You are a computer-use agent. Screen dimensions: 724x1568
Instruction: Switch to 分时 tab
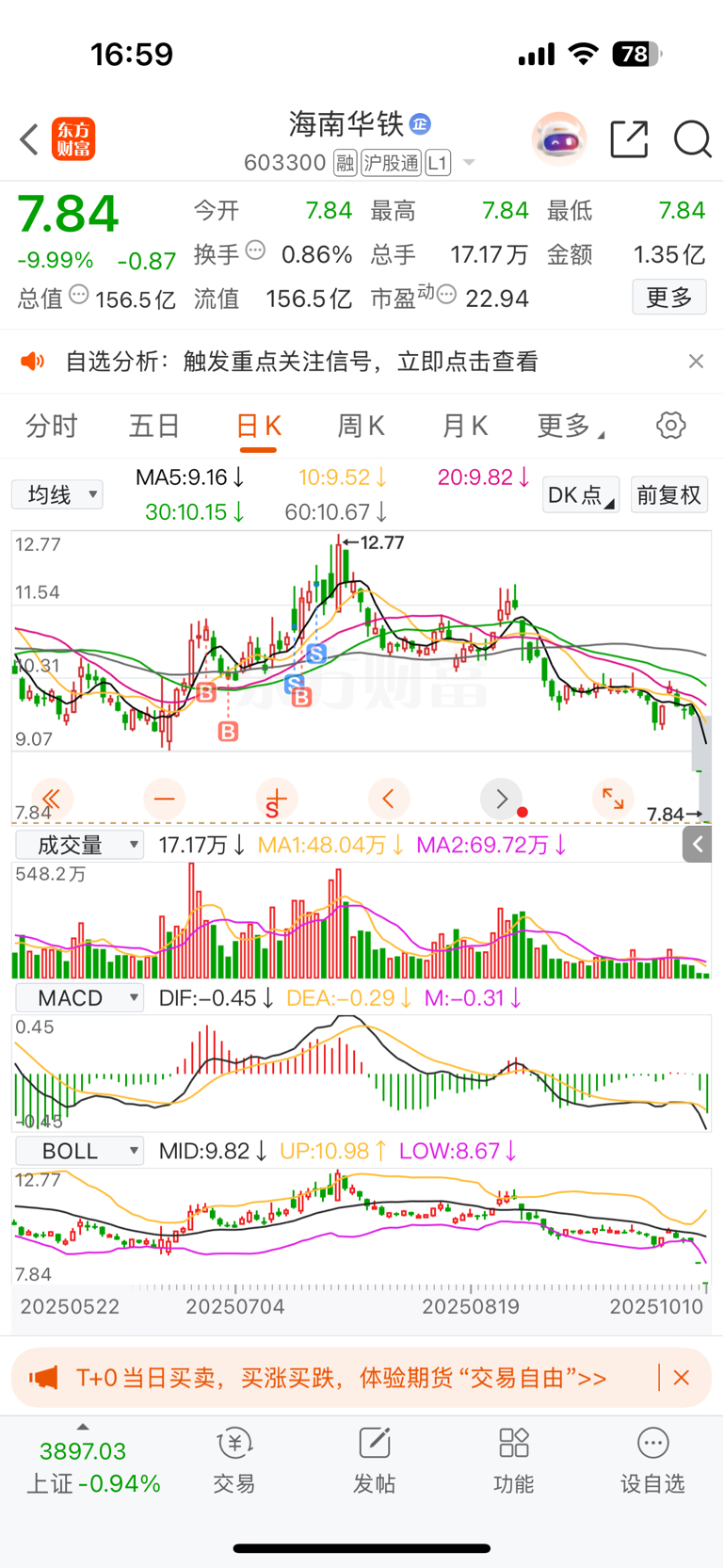point(51,427)
